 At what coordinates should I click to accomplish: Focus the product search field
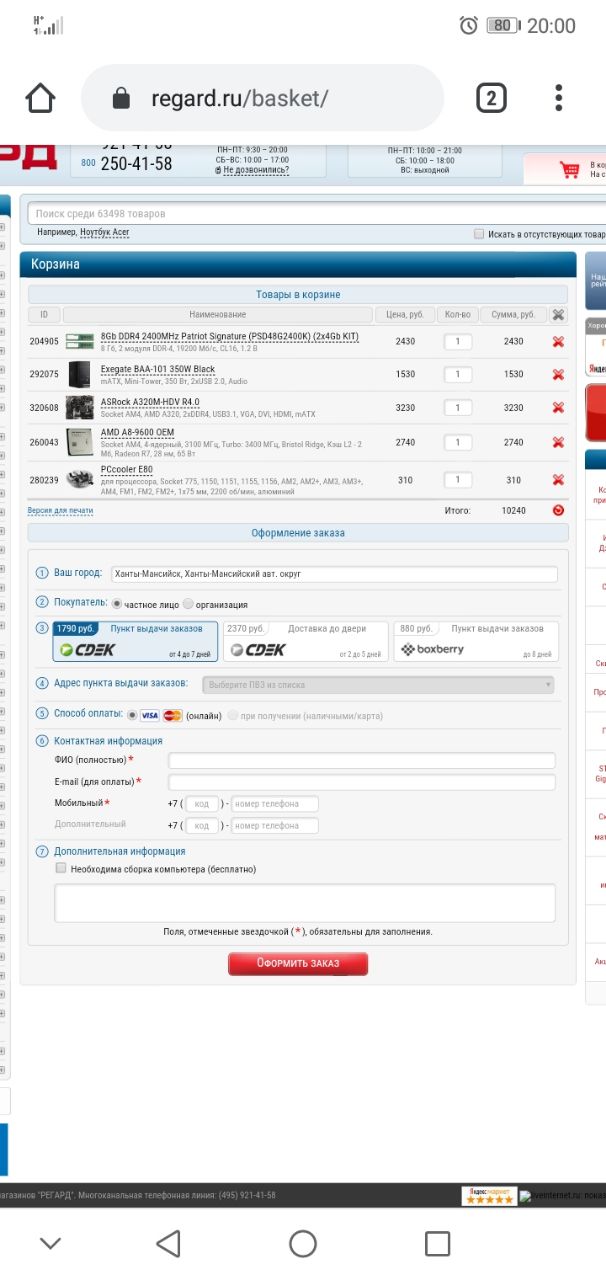click(x=316, y=213)
